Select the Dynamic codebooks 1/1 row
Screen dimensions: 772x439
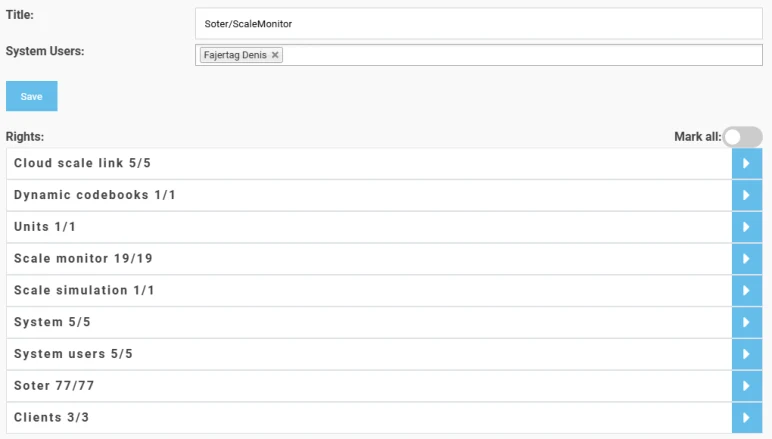[x=369, y=195]
